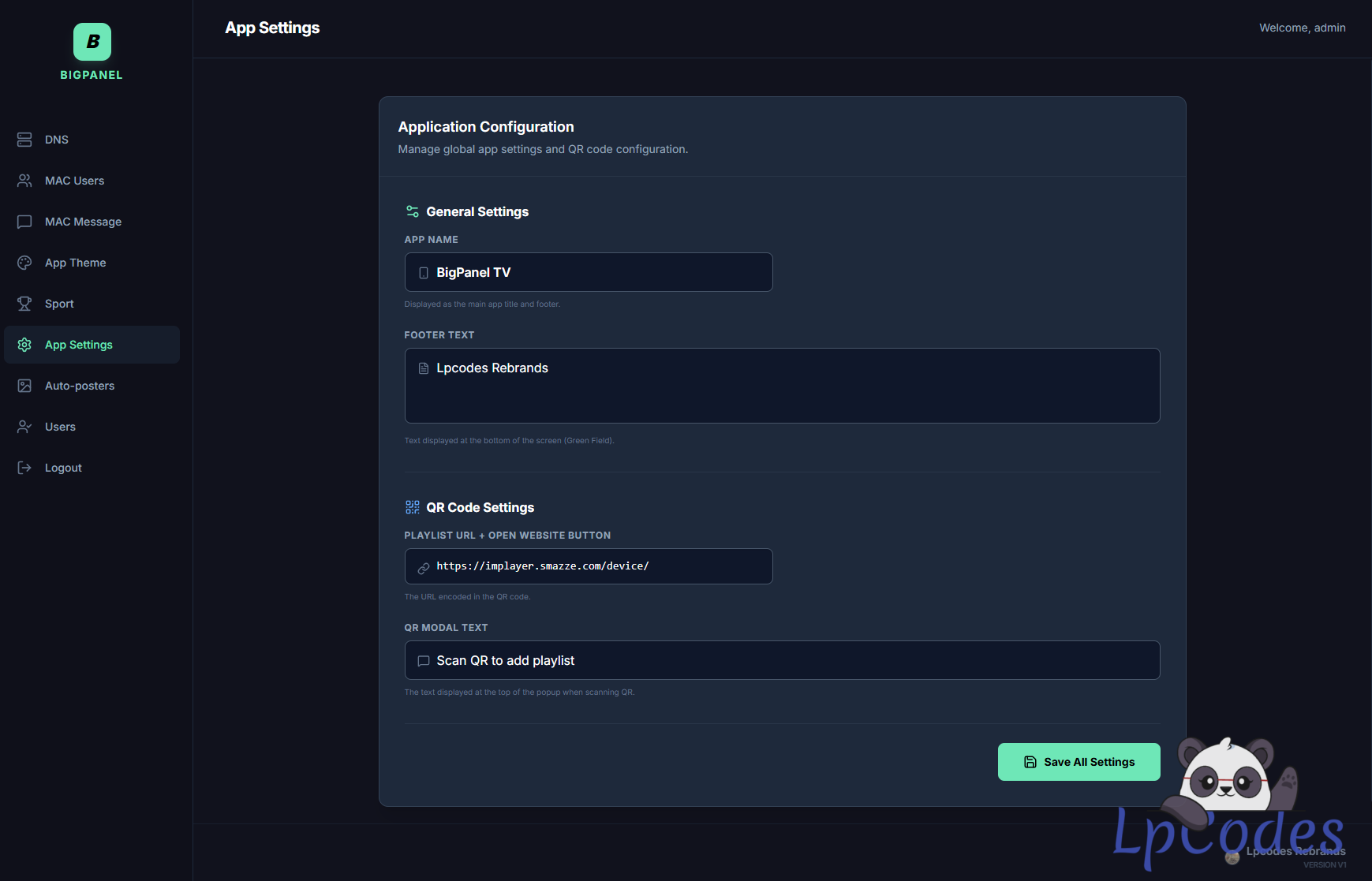Go to MAC Message page
This screenshot has width=1372, height=881.
pos(83,222)
